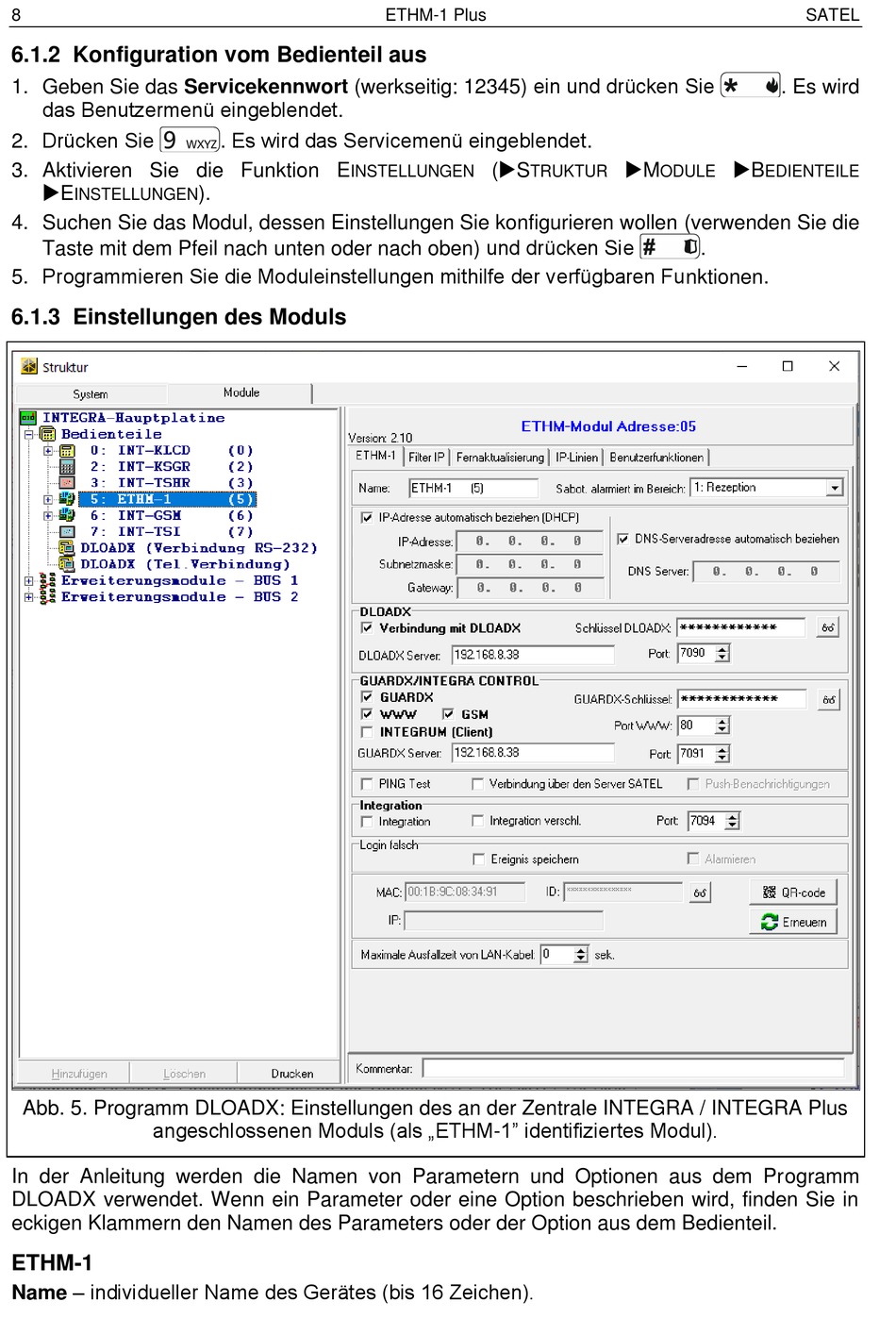Expand the INT-KLCD tree node
The width and height of the screenshot is (896, 1318).
[x=48, y=451]
